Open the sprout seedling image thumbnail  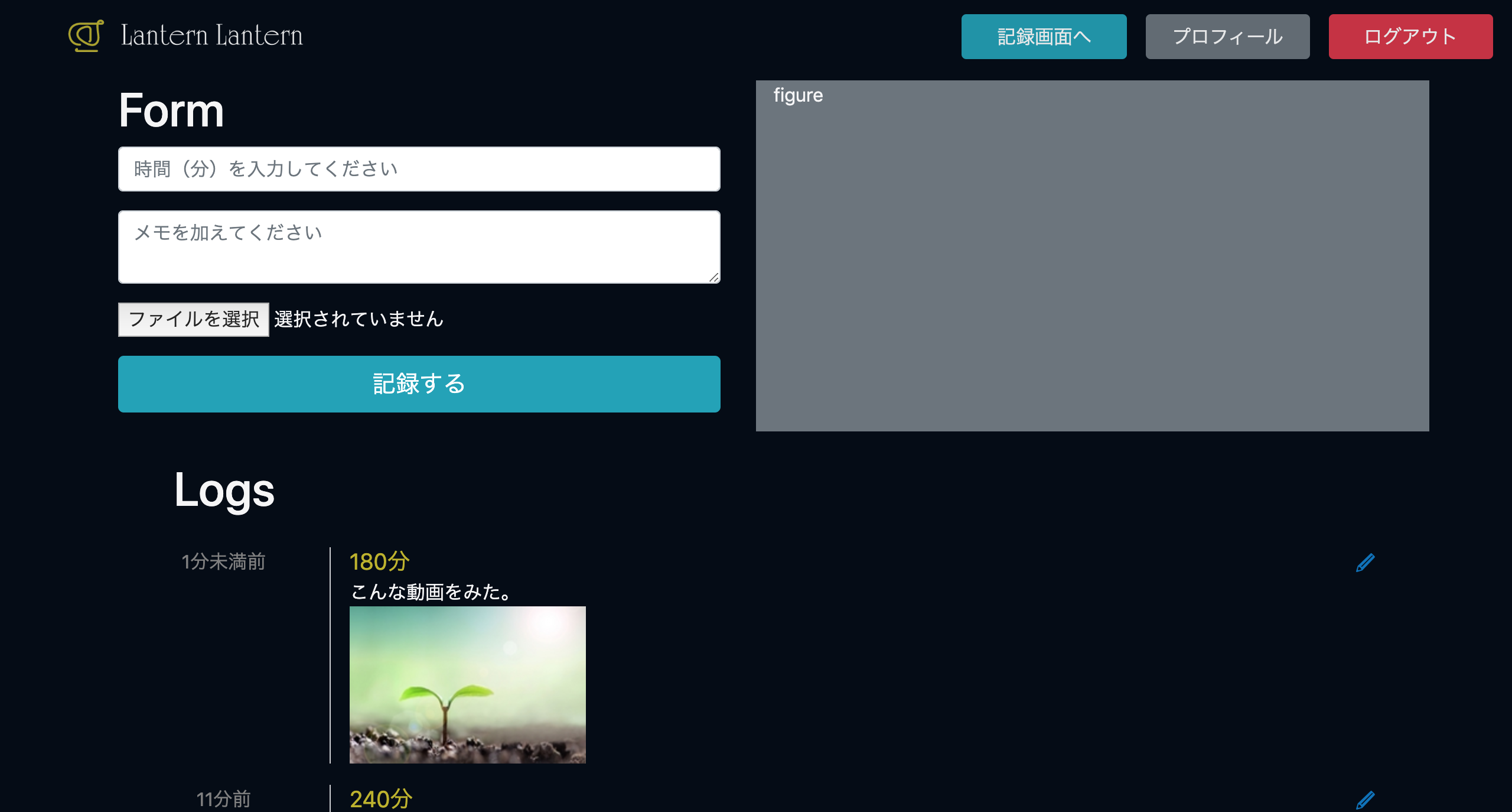pos(467,684)
